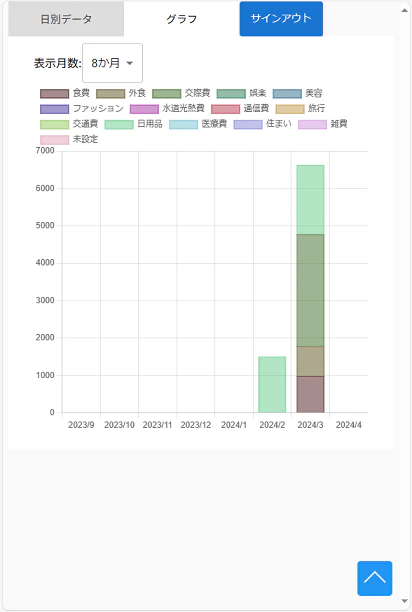Click the 外食 segment of 2024/3 bar
Screen dimensions: 412x612
(x=310, y=361)
